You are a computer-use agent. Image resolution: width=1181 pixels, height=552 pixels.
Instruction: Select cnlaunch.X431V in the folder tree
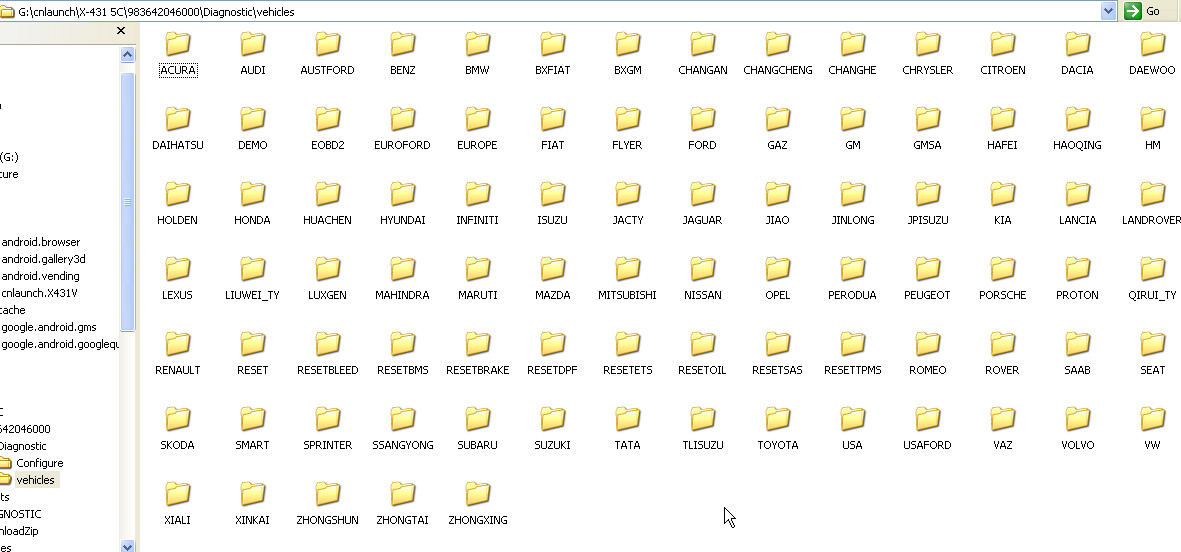click(x=39, y=293)
